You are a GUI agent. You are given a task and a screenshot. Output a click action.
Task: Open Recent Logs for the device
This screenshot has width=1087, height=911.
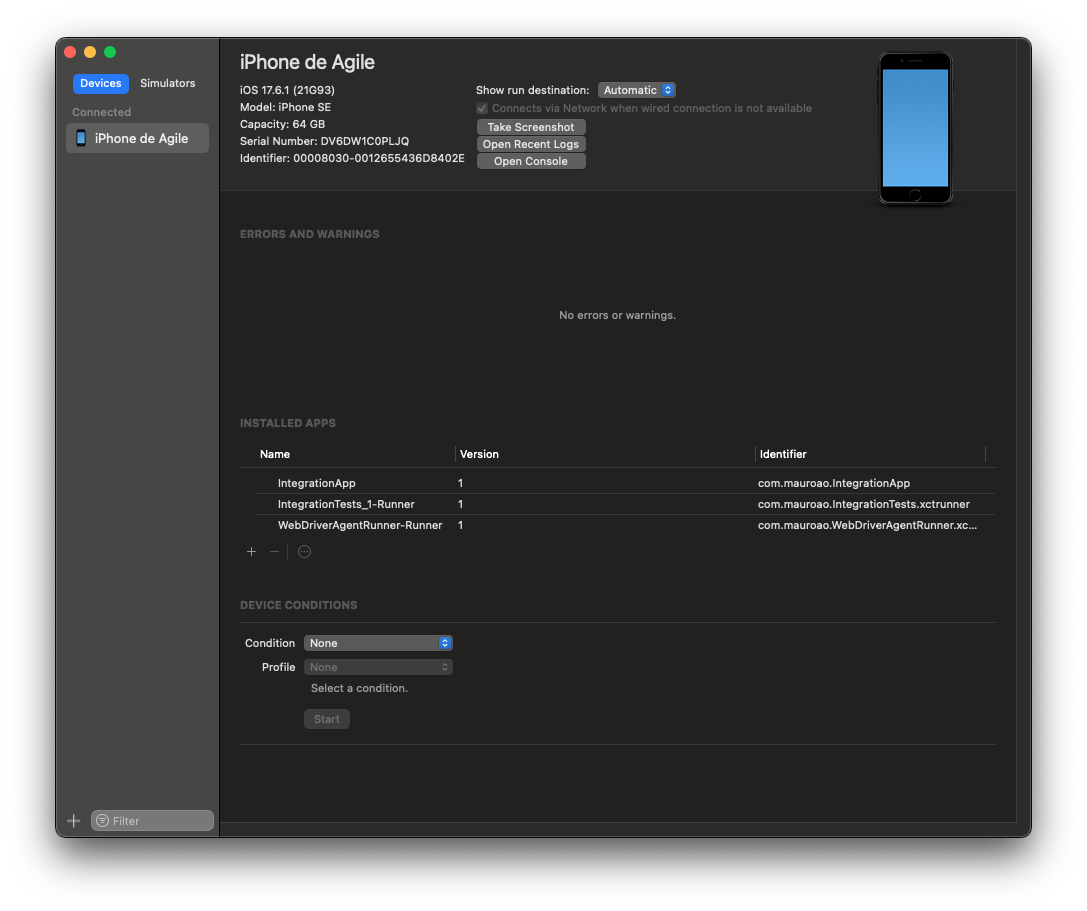(530, 143)
